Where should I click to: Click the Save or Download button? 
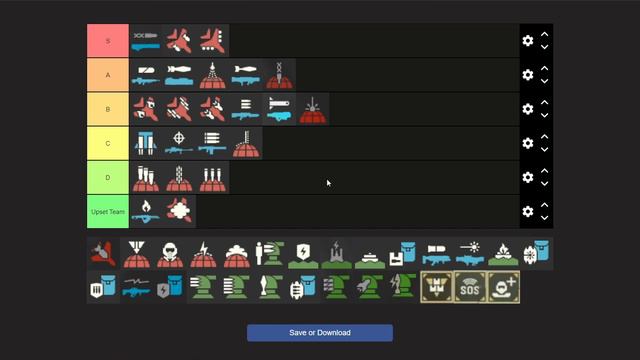(x=320, y=333)
